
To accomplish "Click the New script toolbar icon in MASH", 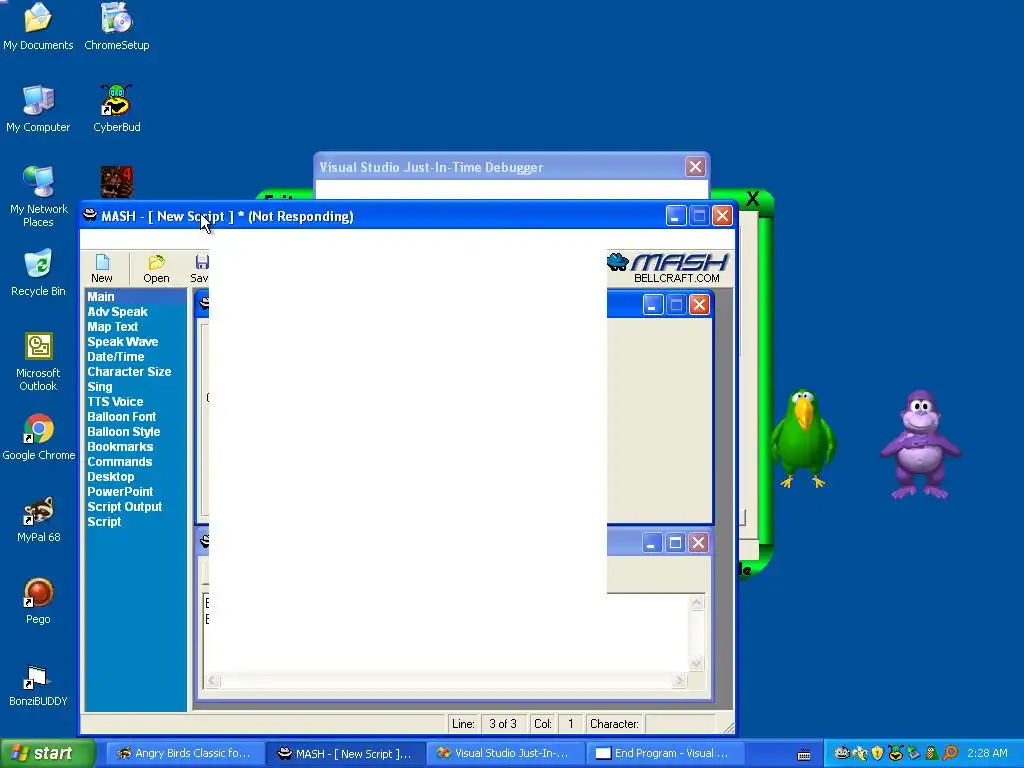I will pyautogui.click(x=102, y=269).
